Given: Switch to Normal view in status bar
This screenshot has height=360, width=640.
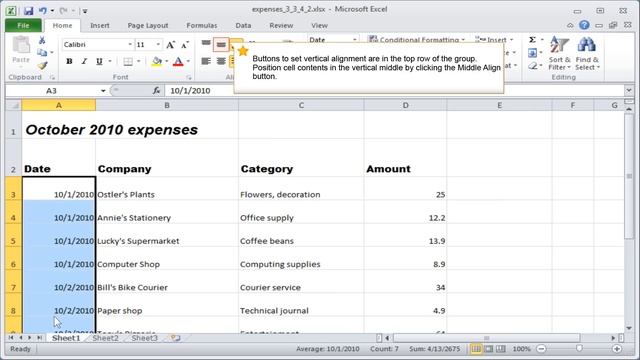Looking at the screenshot, I should [476, 349].
